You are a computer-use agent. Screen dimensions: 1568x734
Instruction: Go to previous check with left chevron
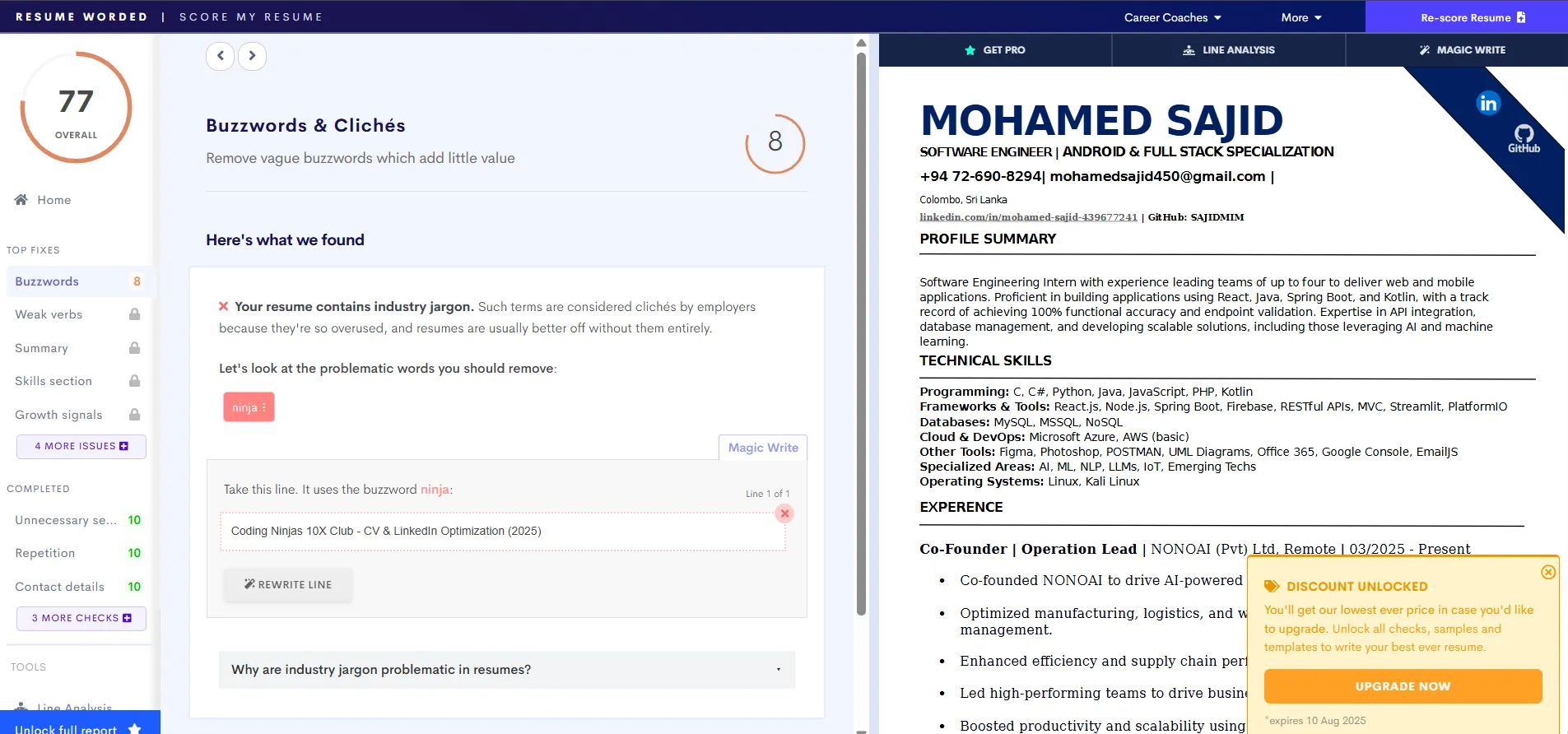(x=220, y=56)
